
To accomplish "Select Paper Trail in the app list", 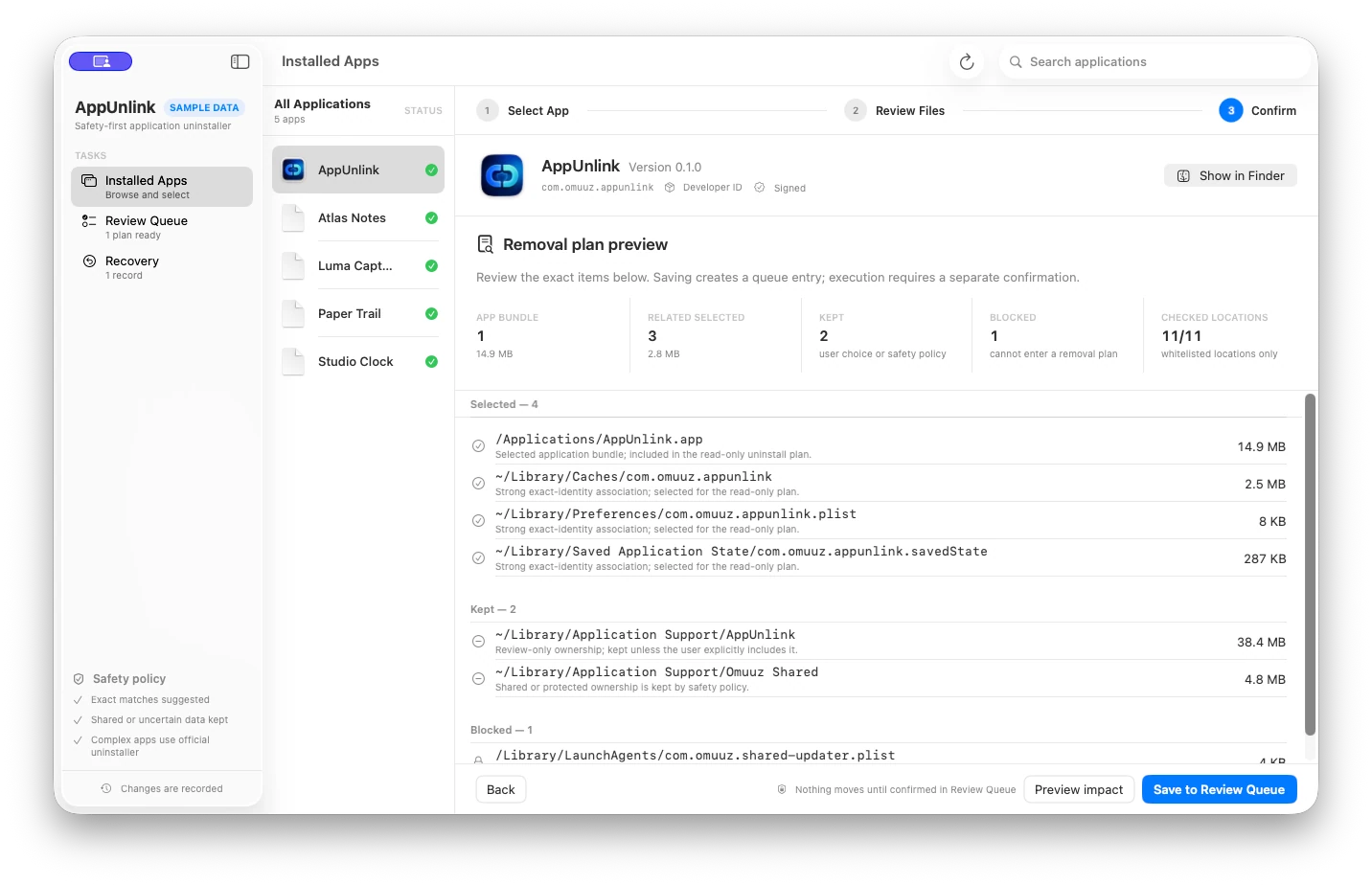I will [358, 313].
